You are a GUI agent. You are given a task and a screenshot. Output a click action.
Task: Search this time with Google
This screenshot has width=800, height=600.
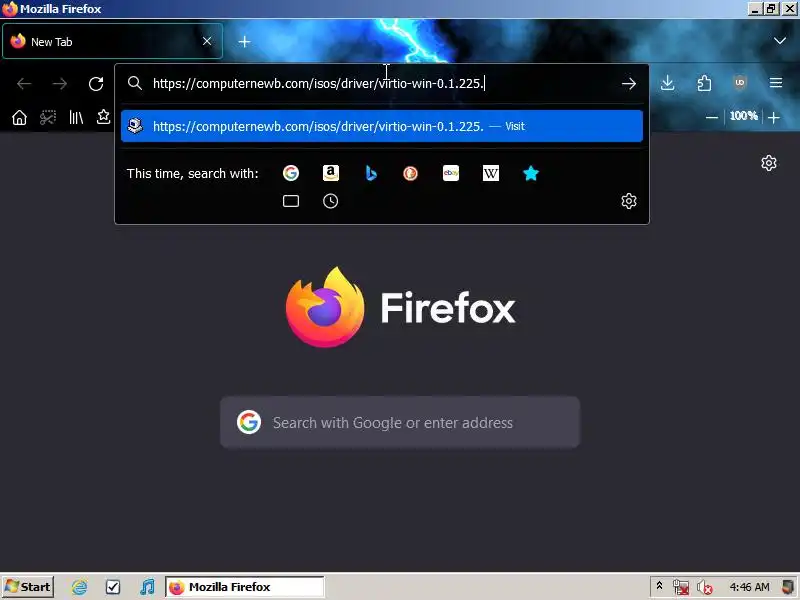pyautogui.click(x=291, y=173)
